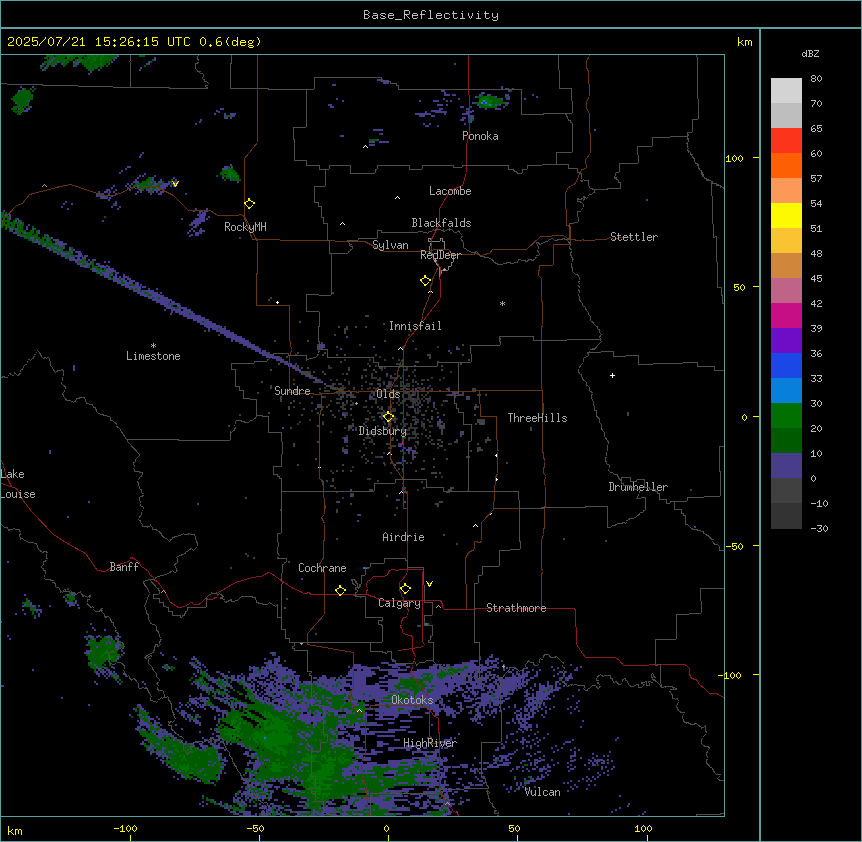Click the Olds town label
The image size is (862, 842).
(x=388, y=394)
